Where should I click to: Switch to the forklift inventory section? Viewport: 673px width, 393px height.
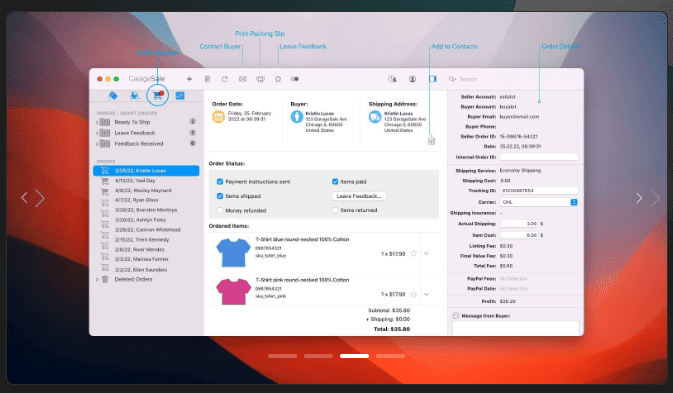[x=135, y=96]
